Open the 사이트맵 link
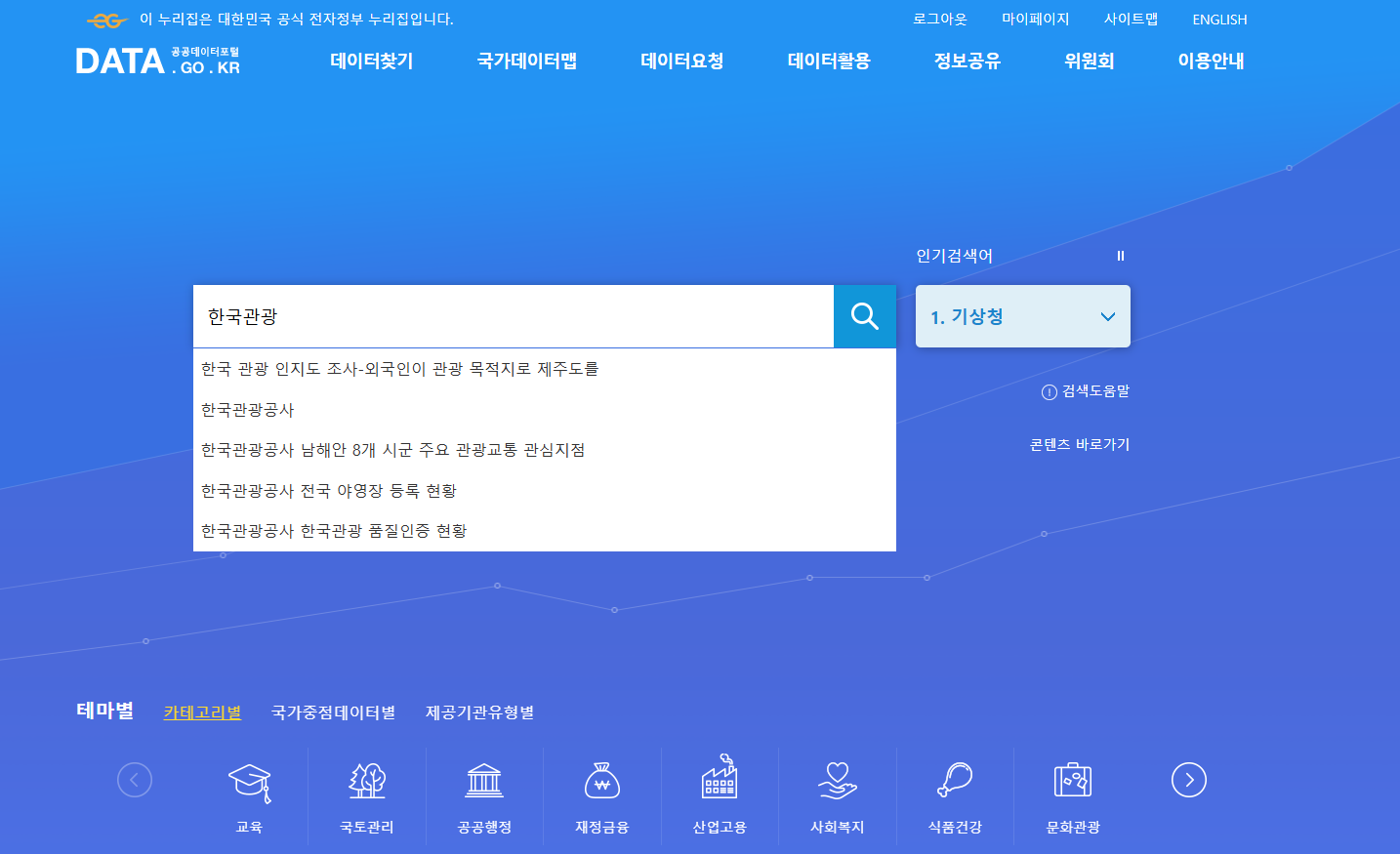Screen dimensions: 1400x854 pos(1131,20)
